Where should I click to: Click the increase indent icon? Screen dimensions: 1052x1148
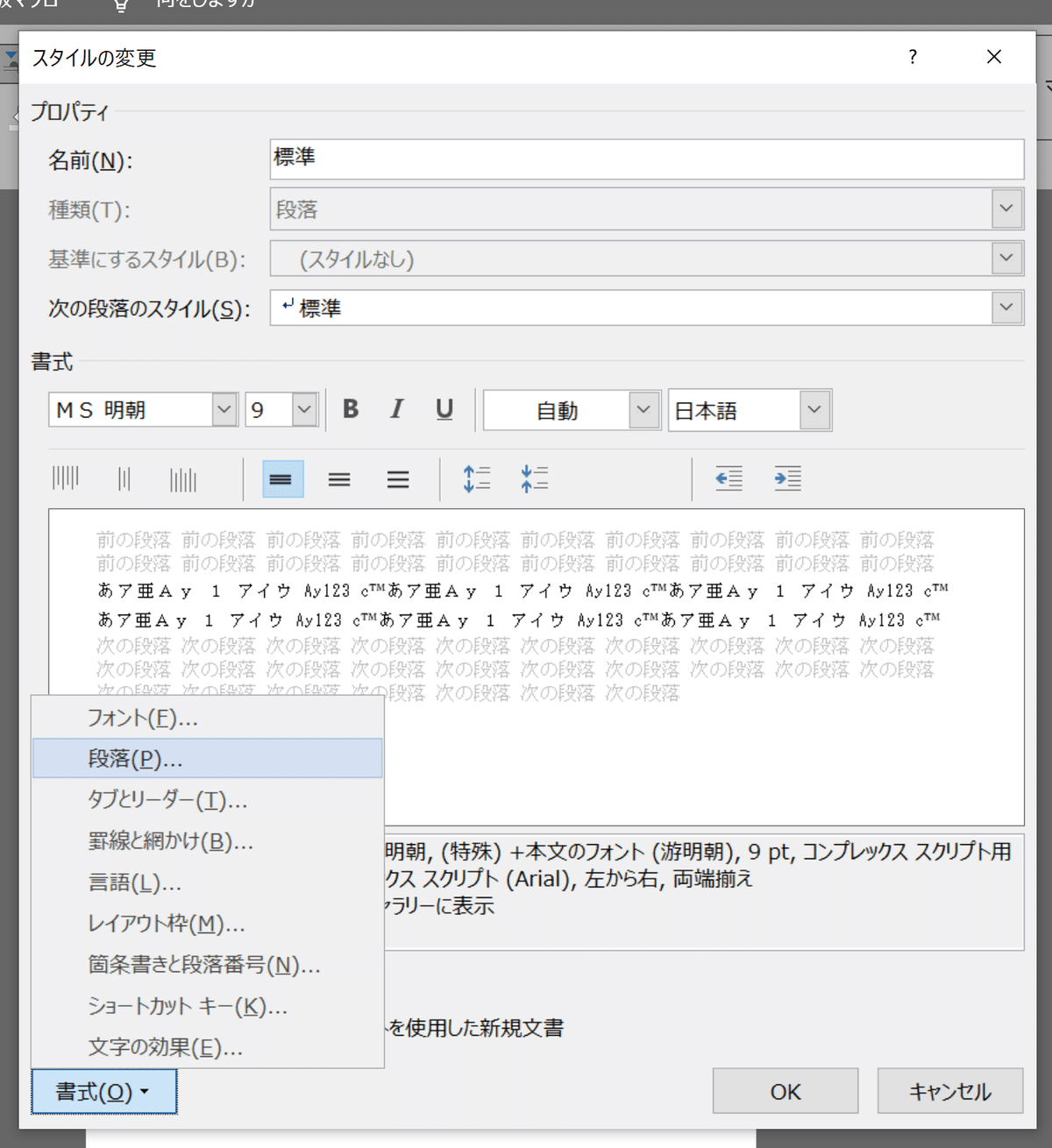[786, 478]
